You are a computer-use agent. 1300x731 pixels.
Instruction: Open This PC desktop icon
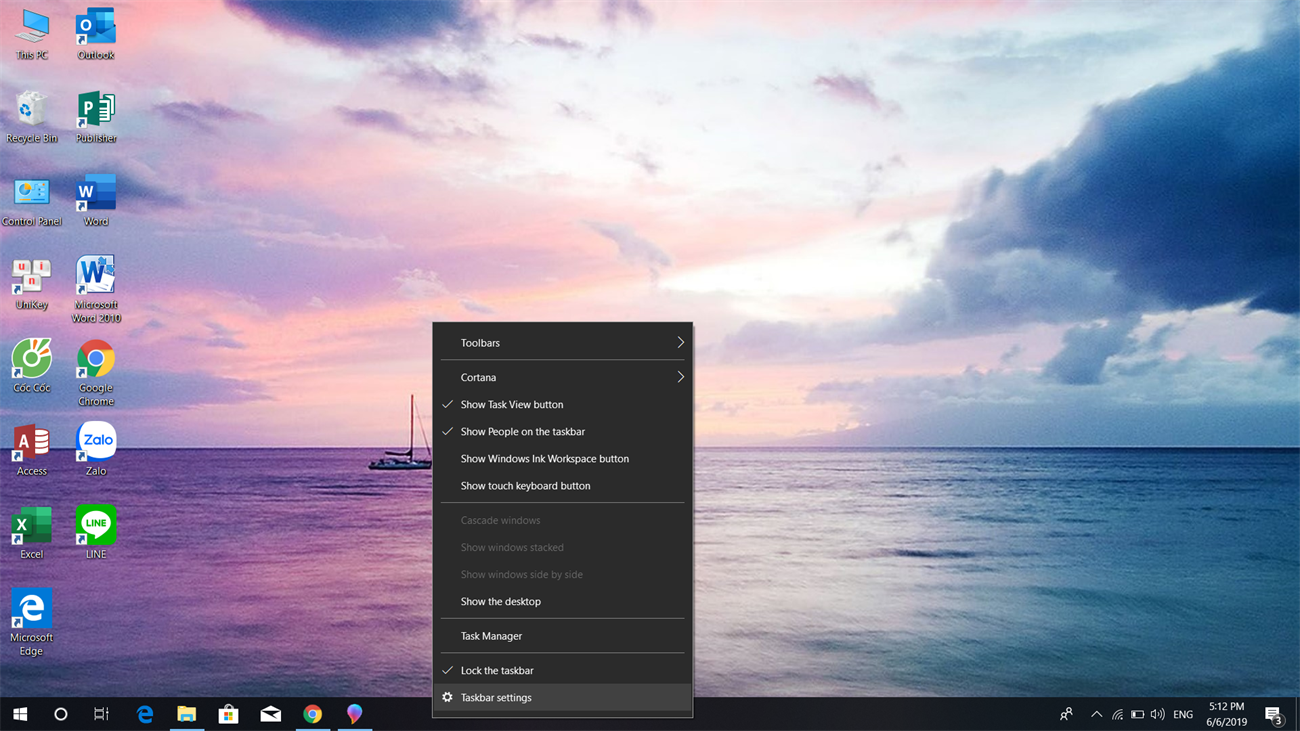[32, 35]
